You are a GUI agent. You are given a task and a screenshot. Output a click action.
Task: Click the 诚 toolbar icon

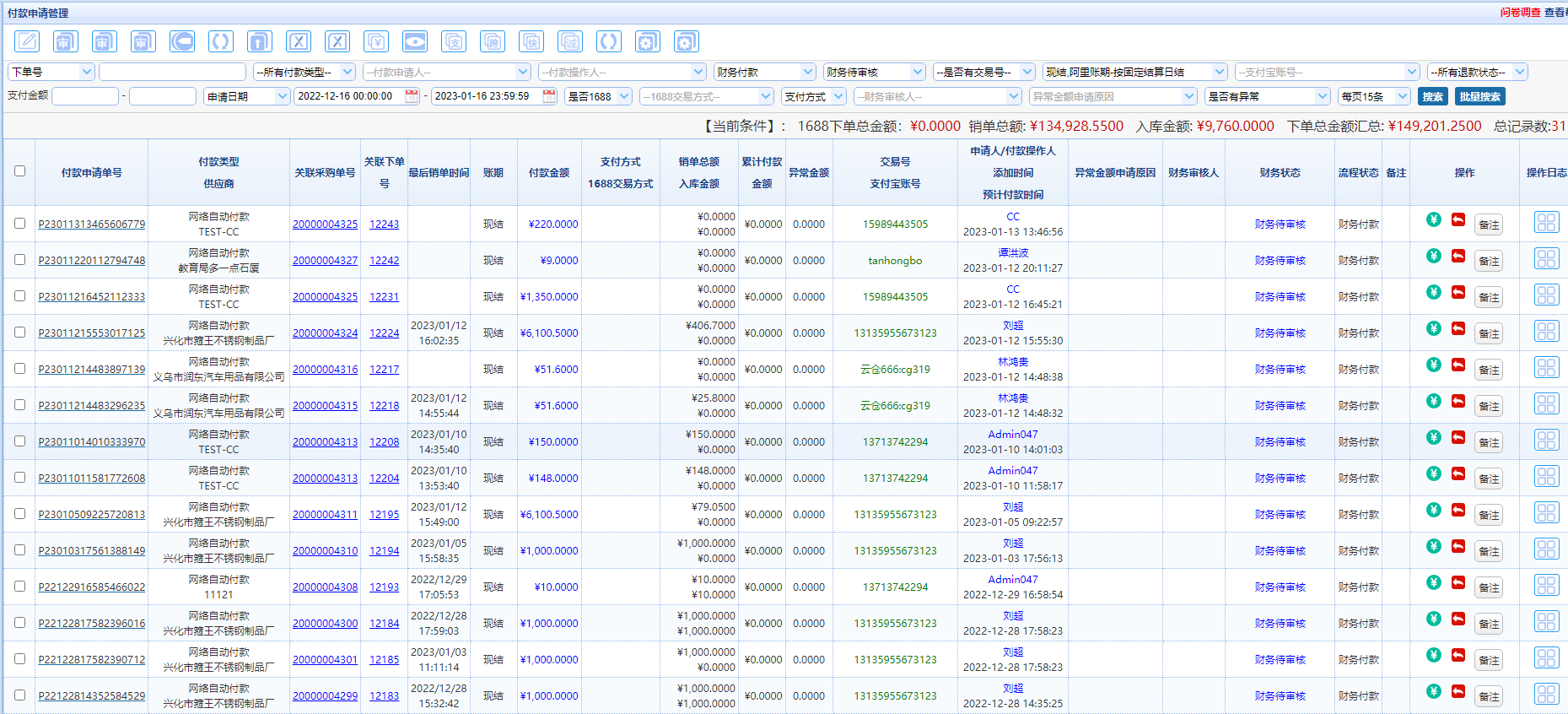pyautogui.click(x=570, y=41)
